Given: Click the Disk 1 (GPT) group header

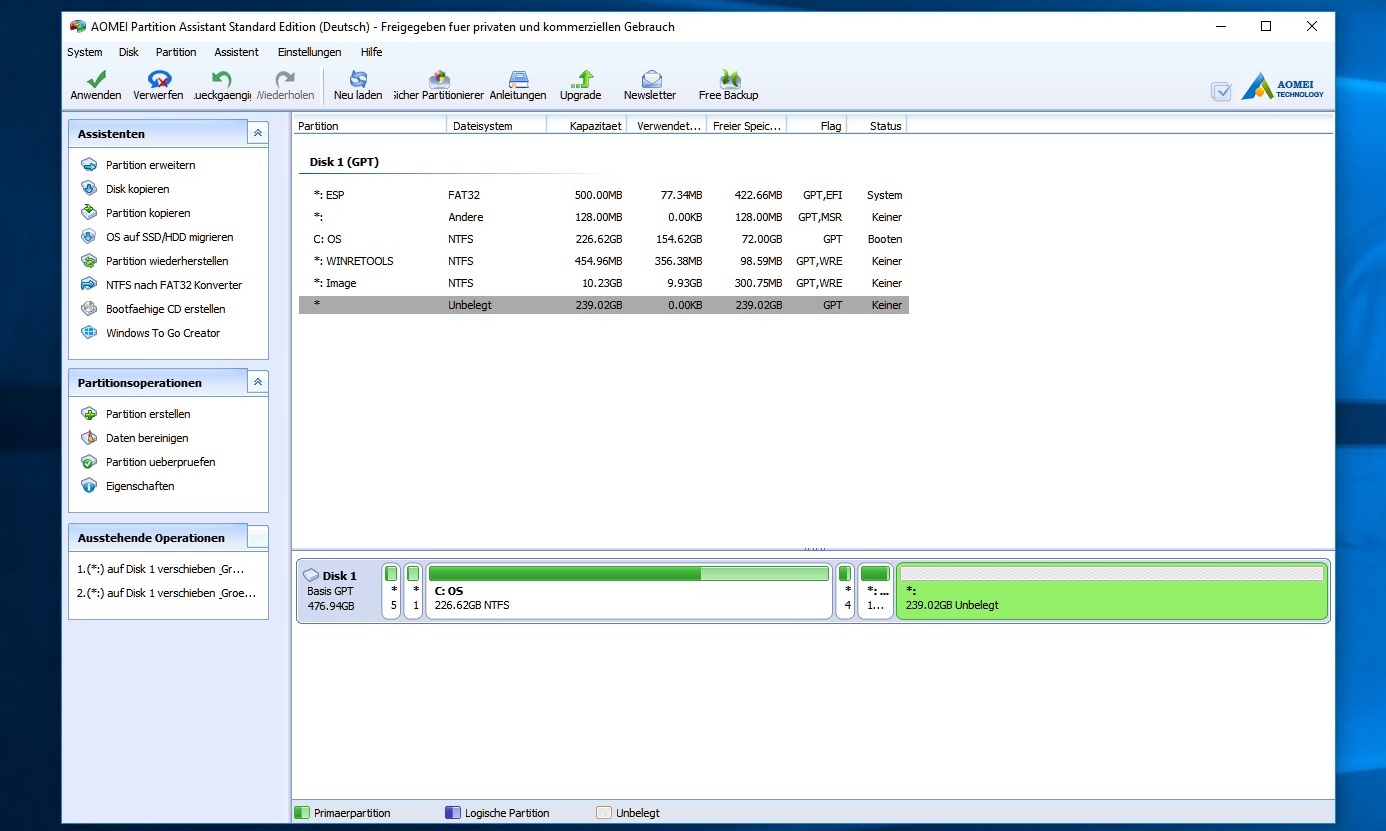Looking at the screenshot, I should point(344,162).
